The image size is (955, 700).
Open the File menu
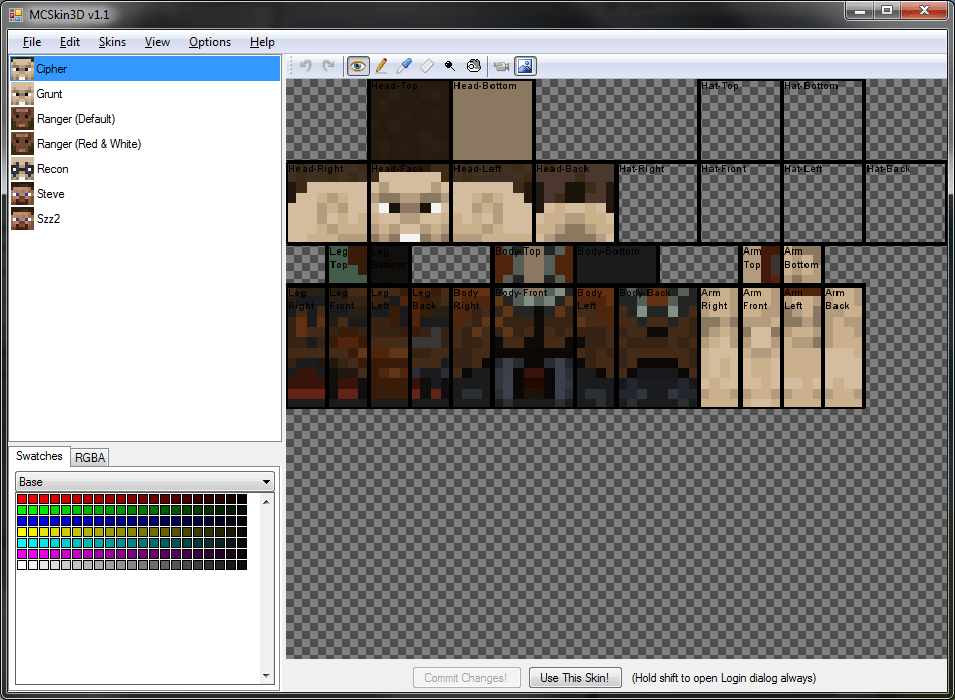32,42
